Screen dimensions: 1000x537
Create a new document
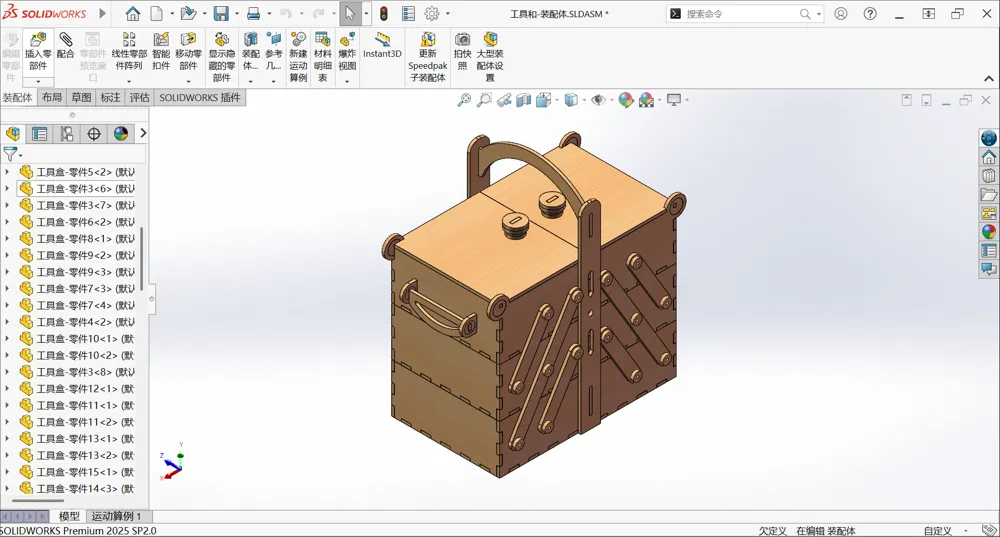pyautogui.click(x=156, y=13)
